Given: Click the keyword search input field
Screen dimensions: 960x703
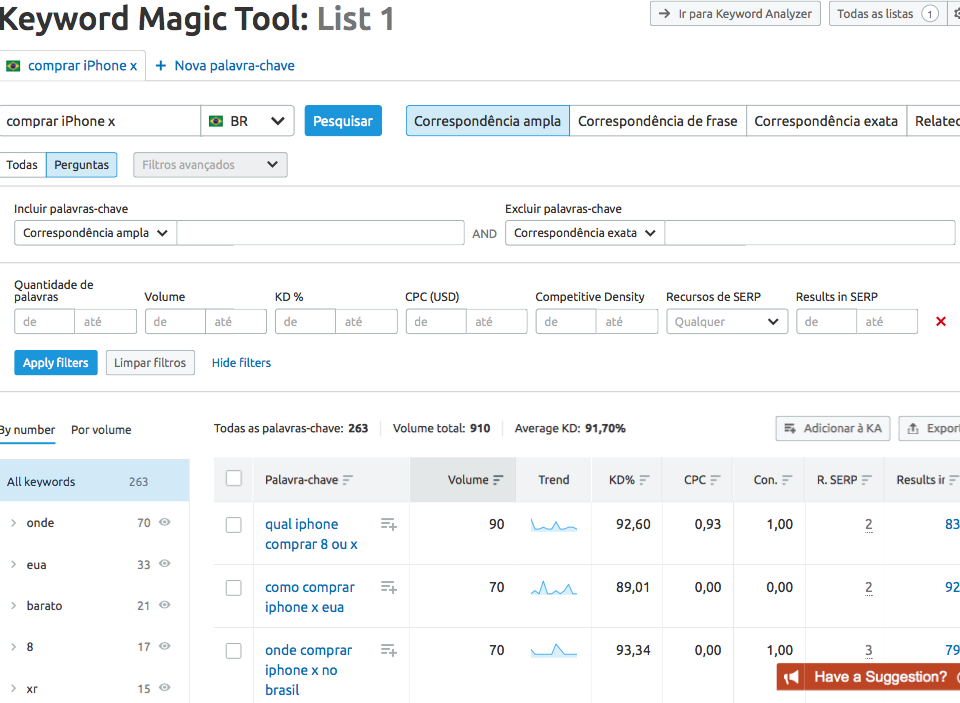Looking at the screenshot, I should point(100,121).
